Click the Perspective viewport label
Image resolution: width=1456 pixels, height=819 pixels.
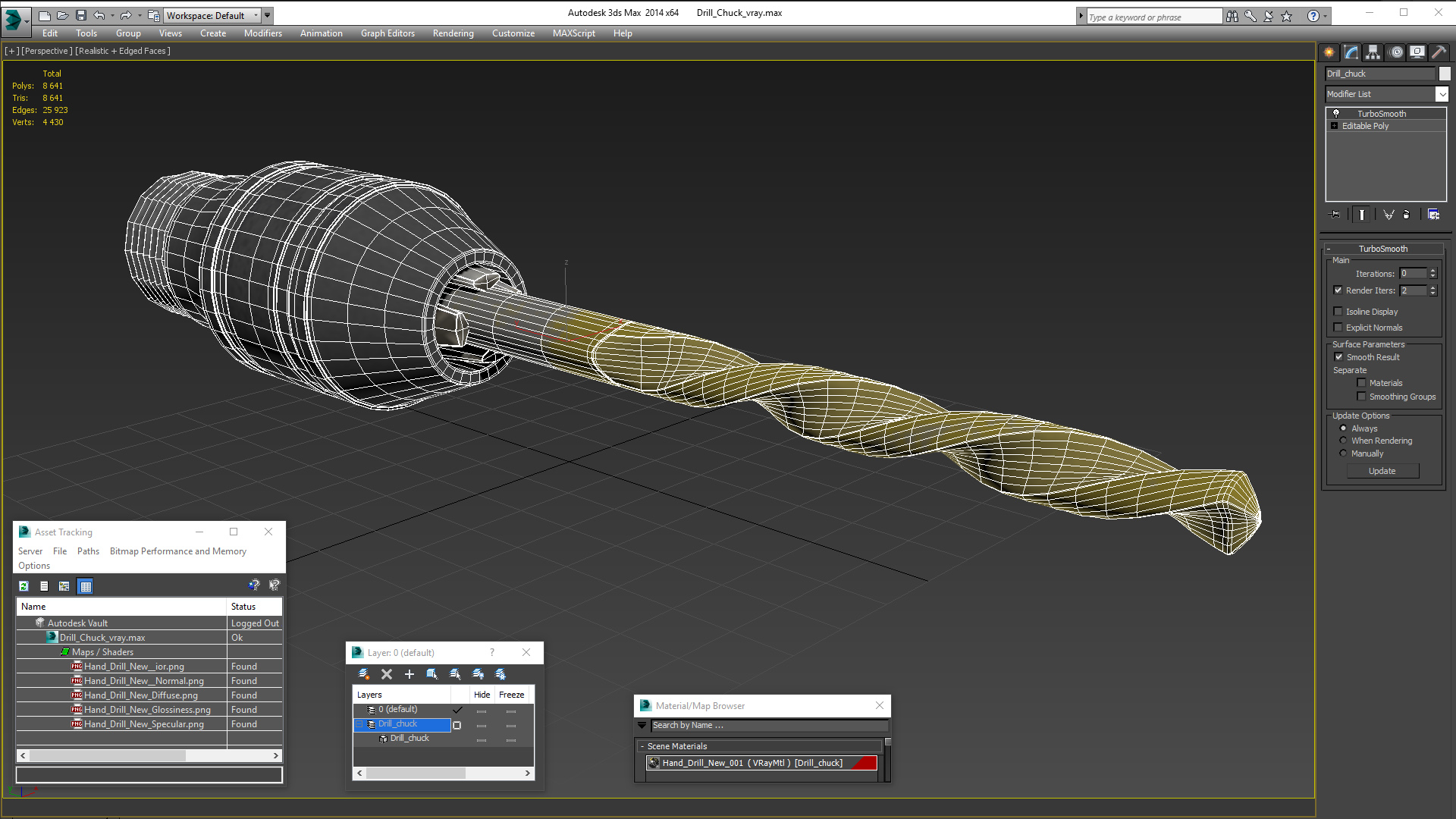point(47,51)
